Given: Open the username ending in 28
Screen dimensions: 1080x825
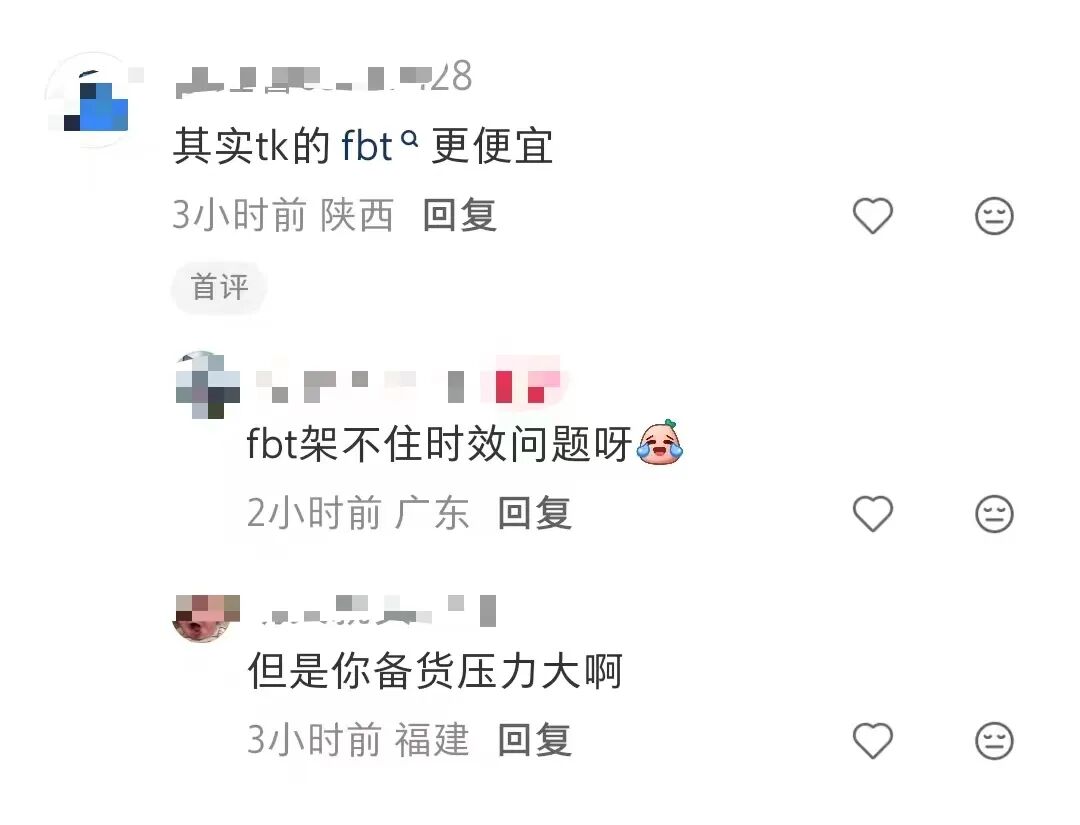Looking at the screenshot, I should (x=324, y=78).
